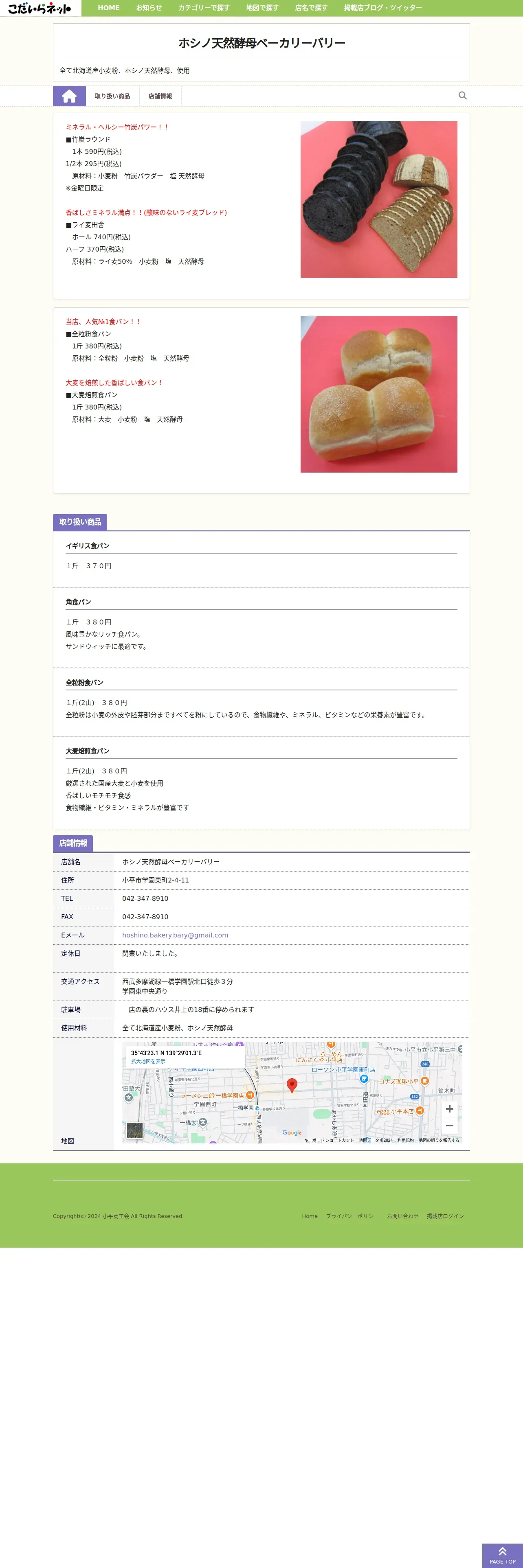523x1568 pixels.
Task: Click the Google logo on the map
Action: pos(292,1133)
